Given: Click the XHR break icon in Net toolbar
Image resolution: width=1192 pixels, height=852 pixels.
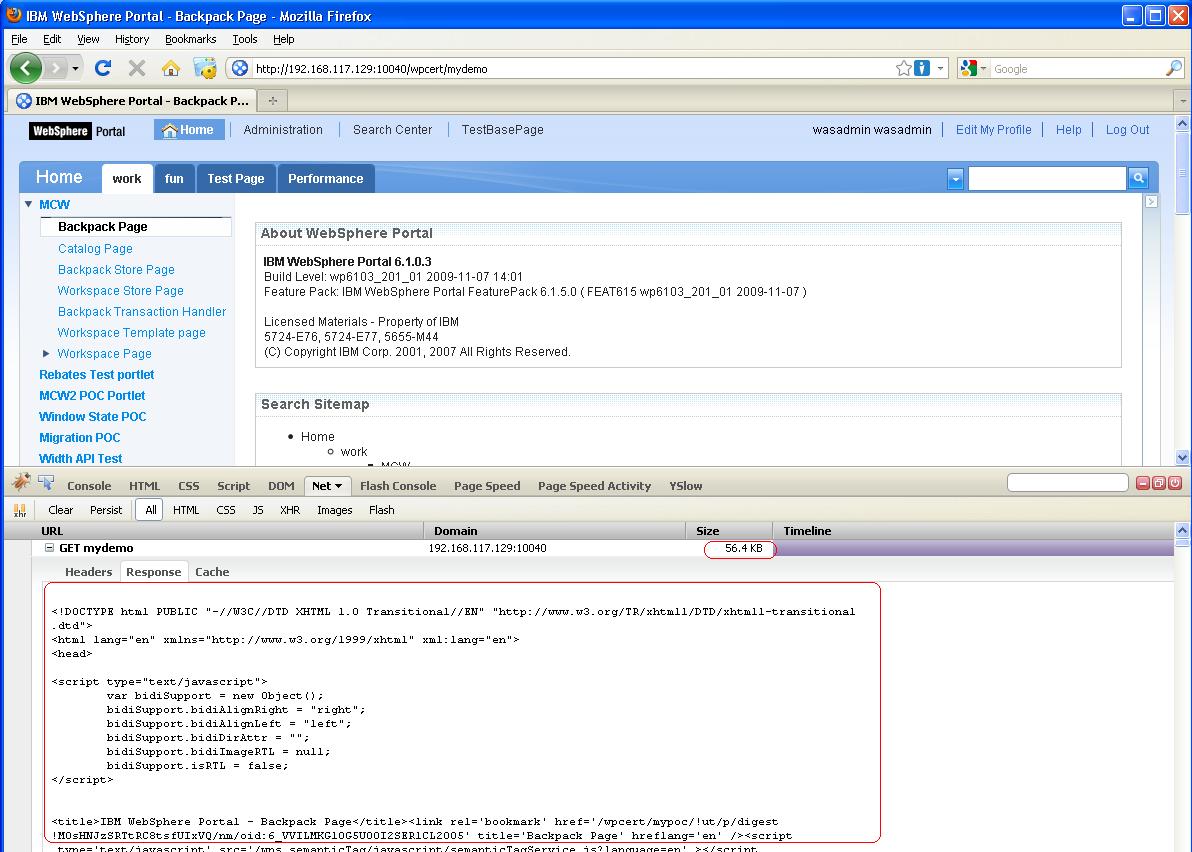Looking at the screenshot, I should 20,510.
